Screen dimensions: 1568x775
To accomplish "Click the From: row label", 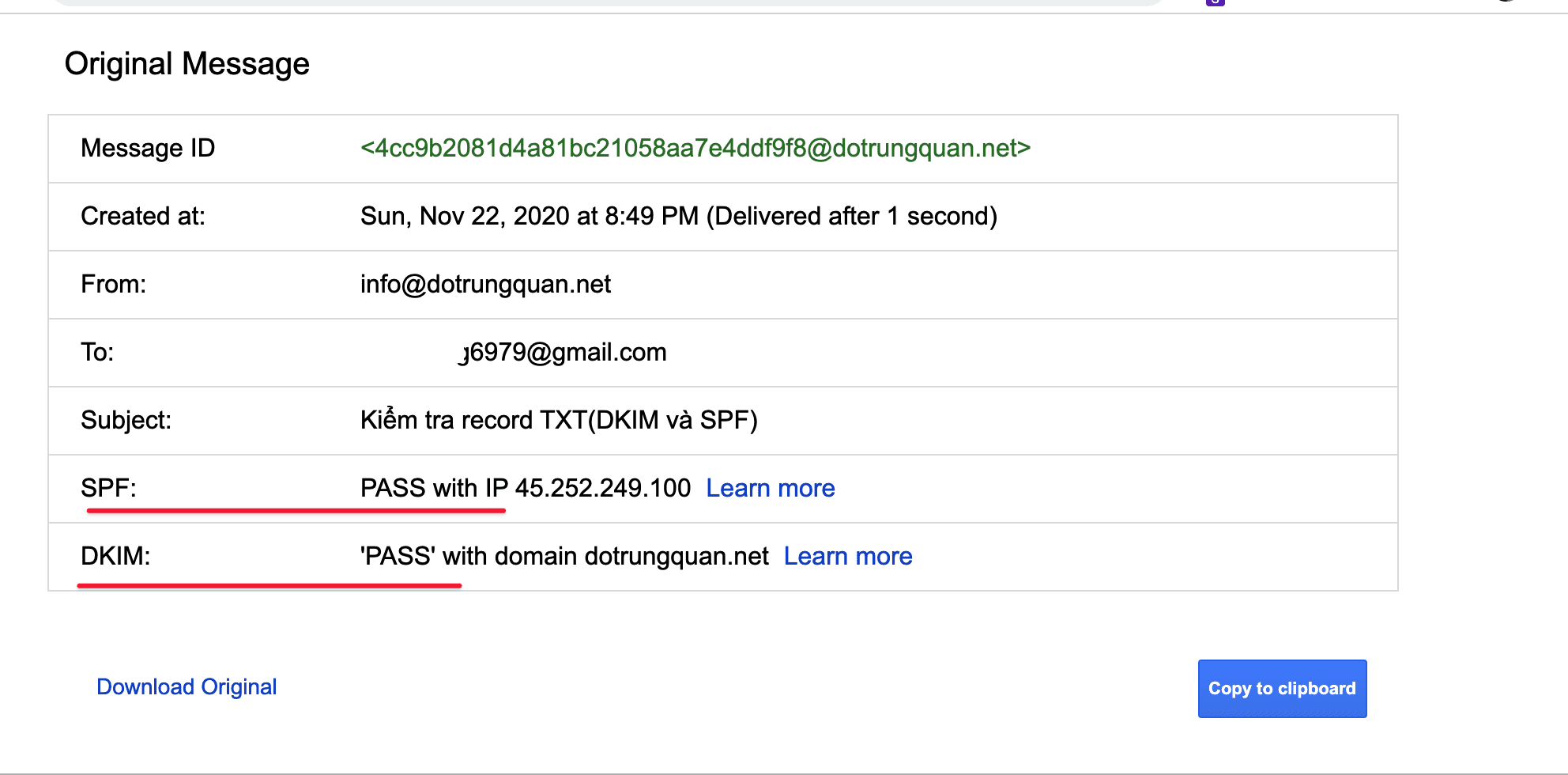I will pos(113,284).
